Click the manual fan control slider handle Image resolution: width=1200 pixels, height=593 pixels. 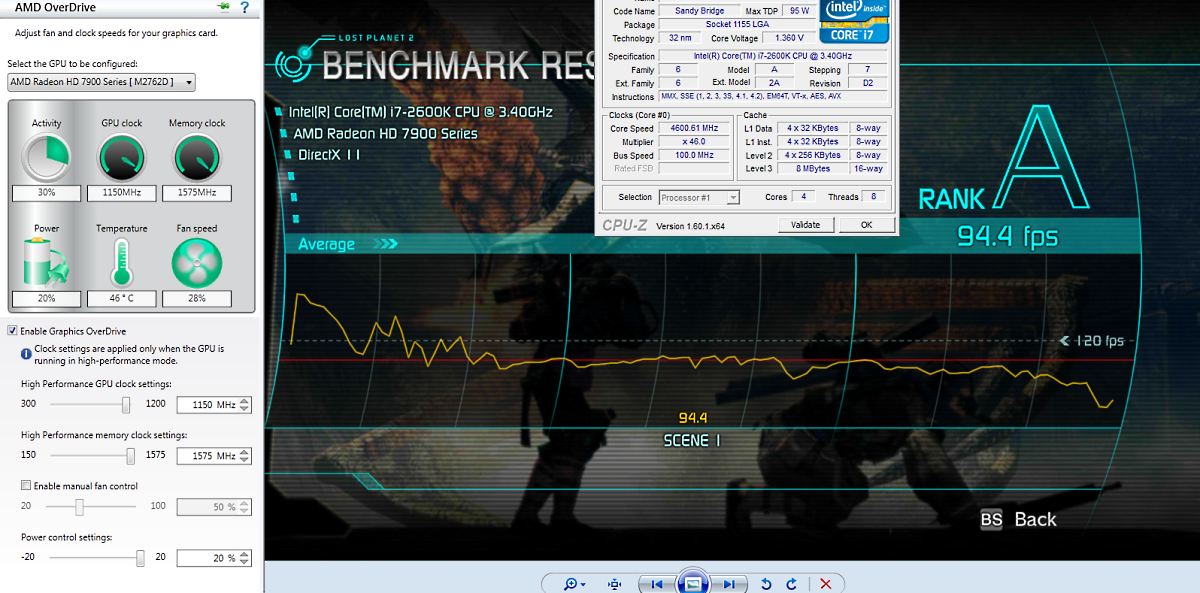pyautogui.click(x=81, y=506)
